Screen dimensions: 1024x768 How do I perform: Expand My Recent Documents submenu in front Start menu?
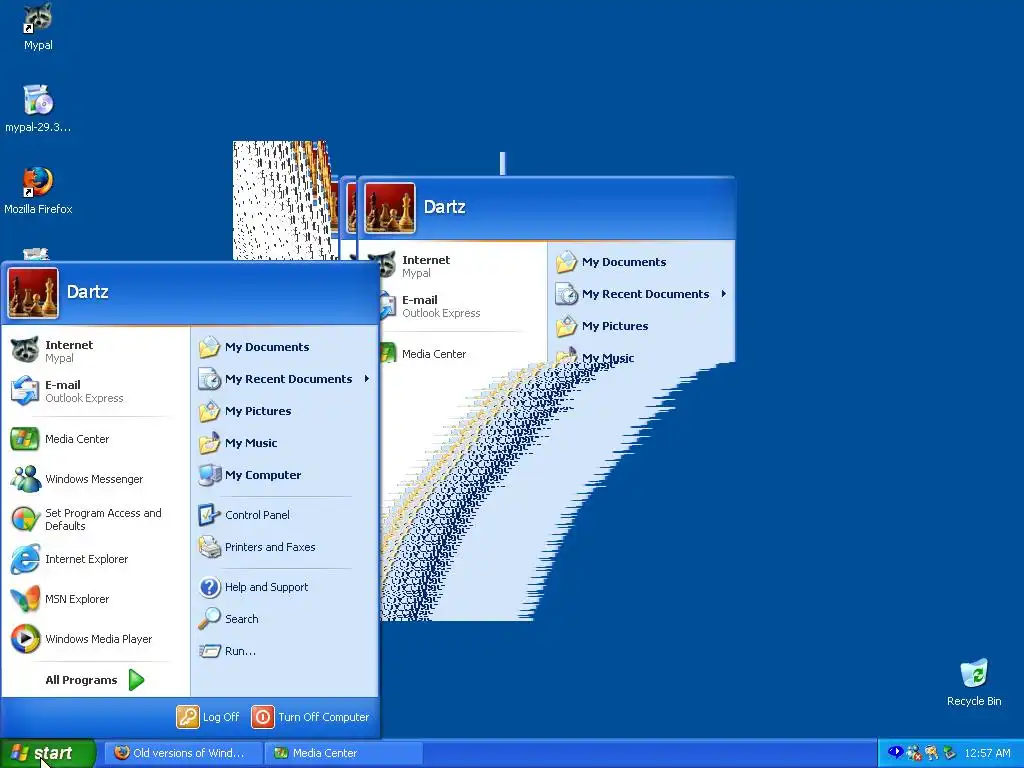tap(285, 379)
